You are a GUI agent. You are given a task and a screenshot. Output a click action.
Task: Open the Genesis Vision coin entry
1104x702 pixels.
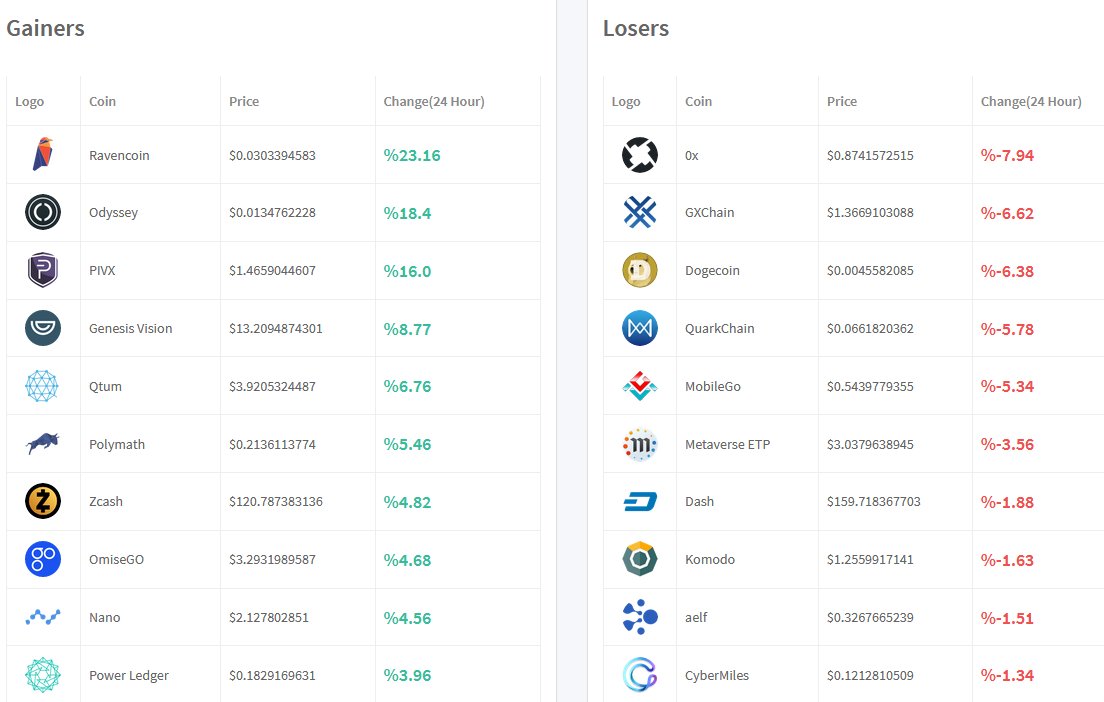tap(130, 328)
